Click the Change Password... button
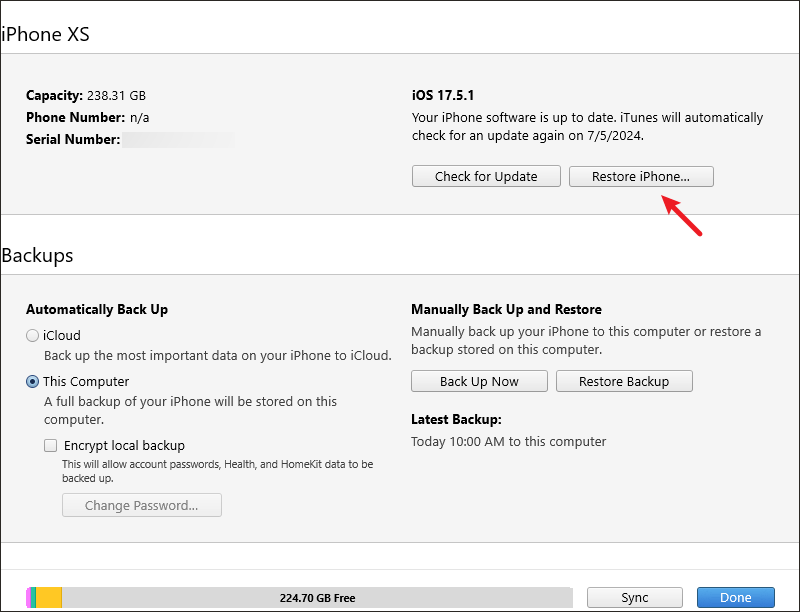This screenshot has height=612, width=800. coord(142,505)
